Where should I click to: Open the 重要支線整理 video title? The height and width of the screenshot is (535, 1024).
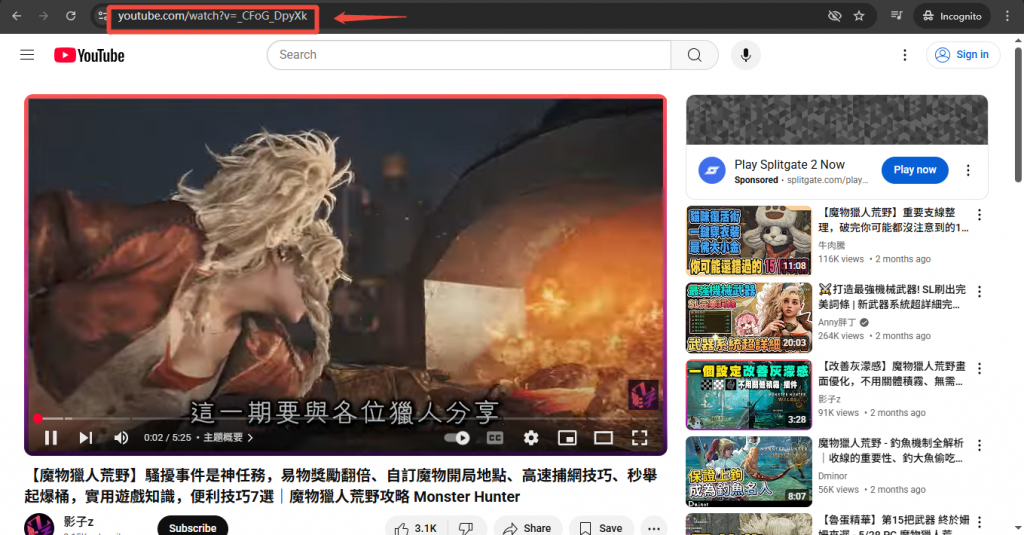click(893, 219)
